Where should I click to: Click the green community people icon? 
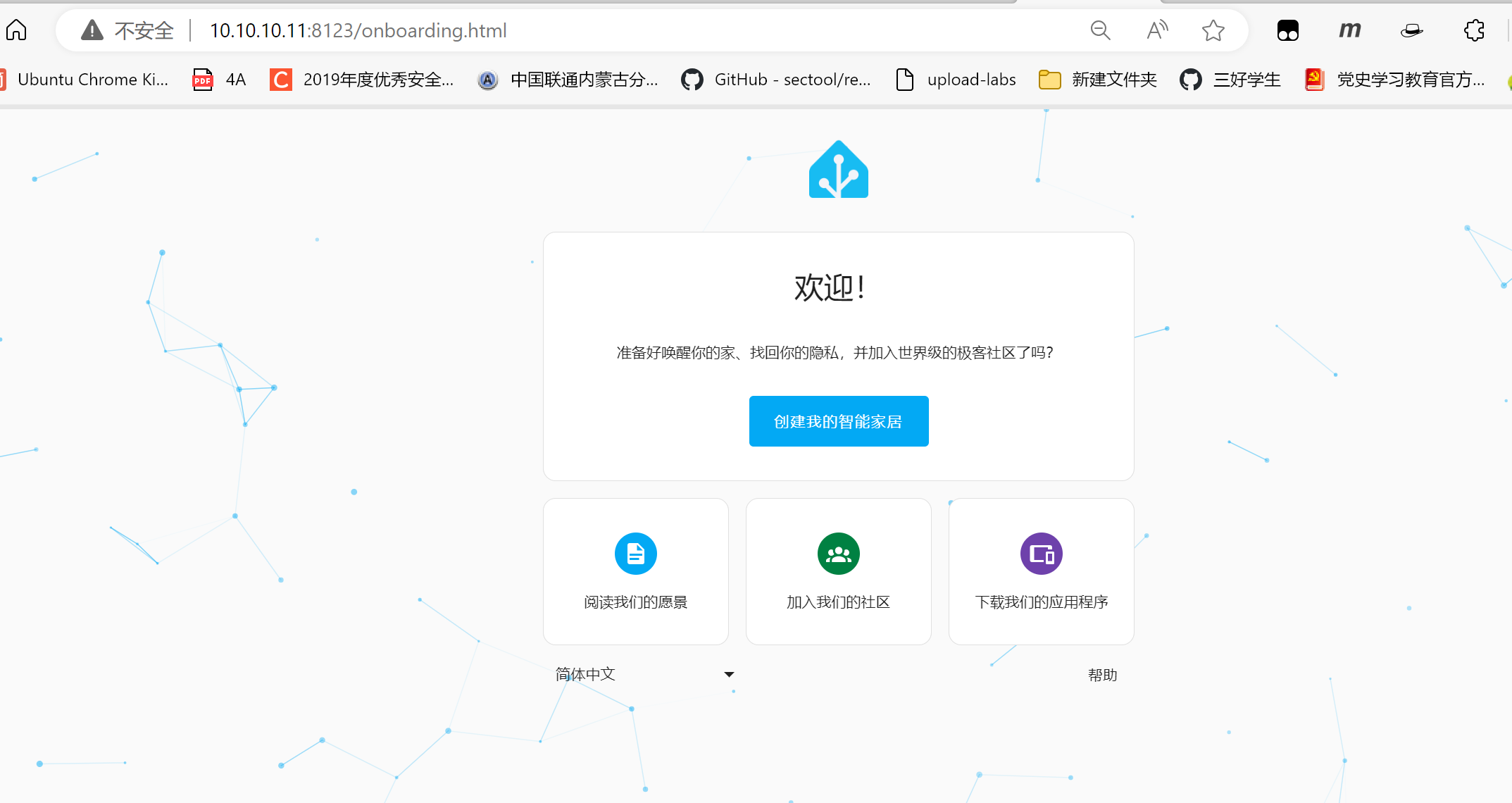tap(839, 554)
